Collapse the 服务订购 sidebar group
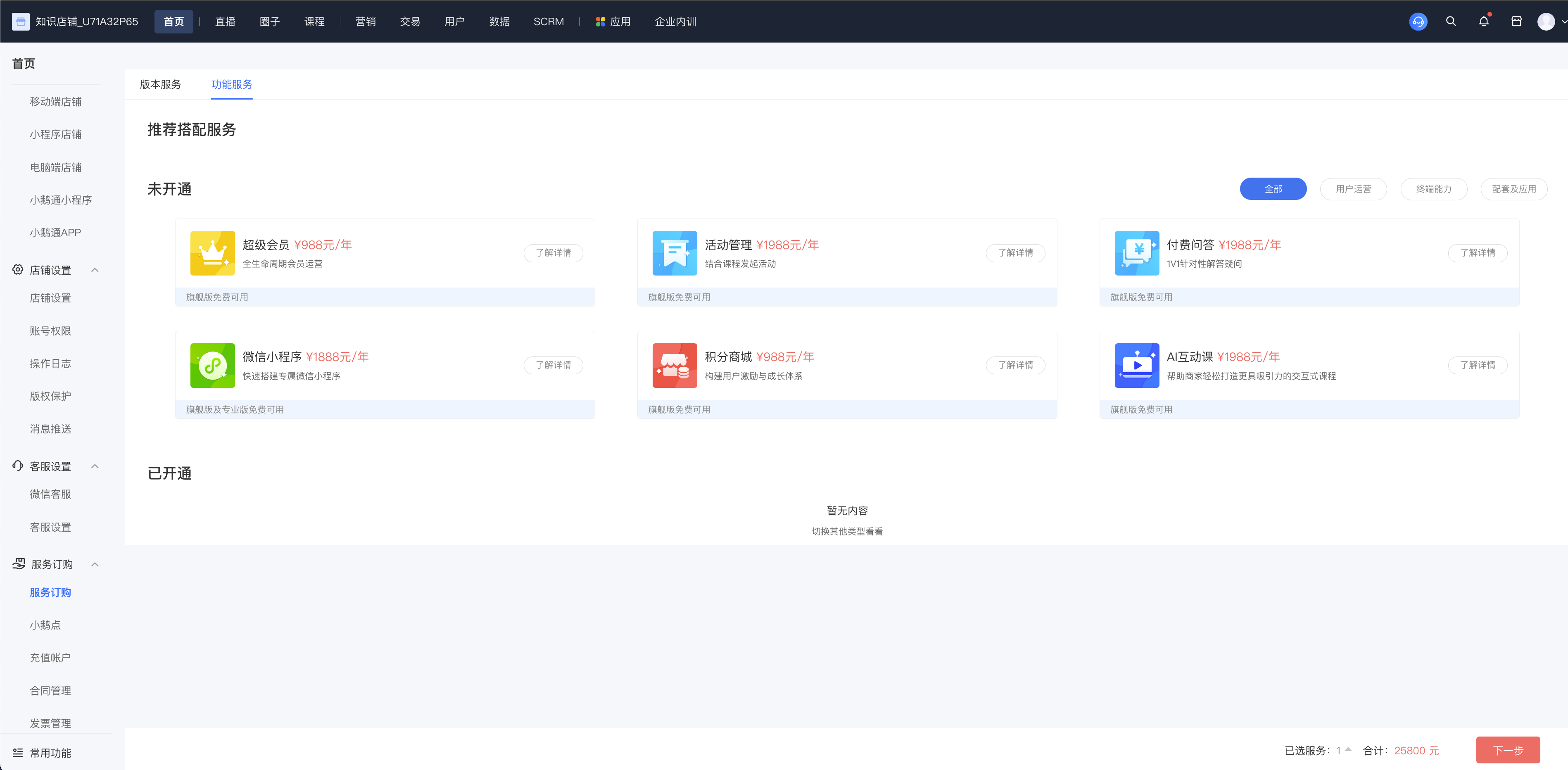Screen dimensions: 1568x770 pyautogui.click(x=94, y=564)
